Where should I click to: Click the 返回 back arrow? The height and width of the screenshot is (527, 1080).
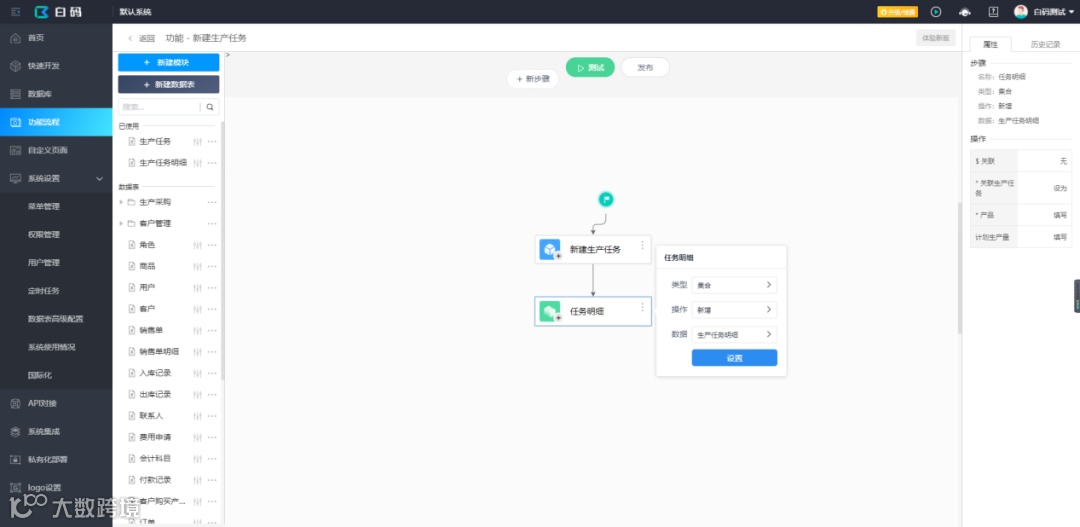click(x=130, y=39)
